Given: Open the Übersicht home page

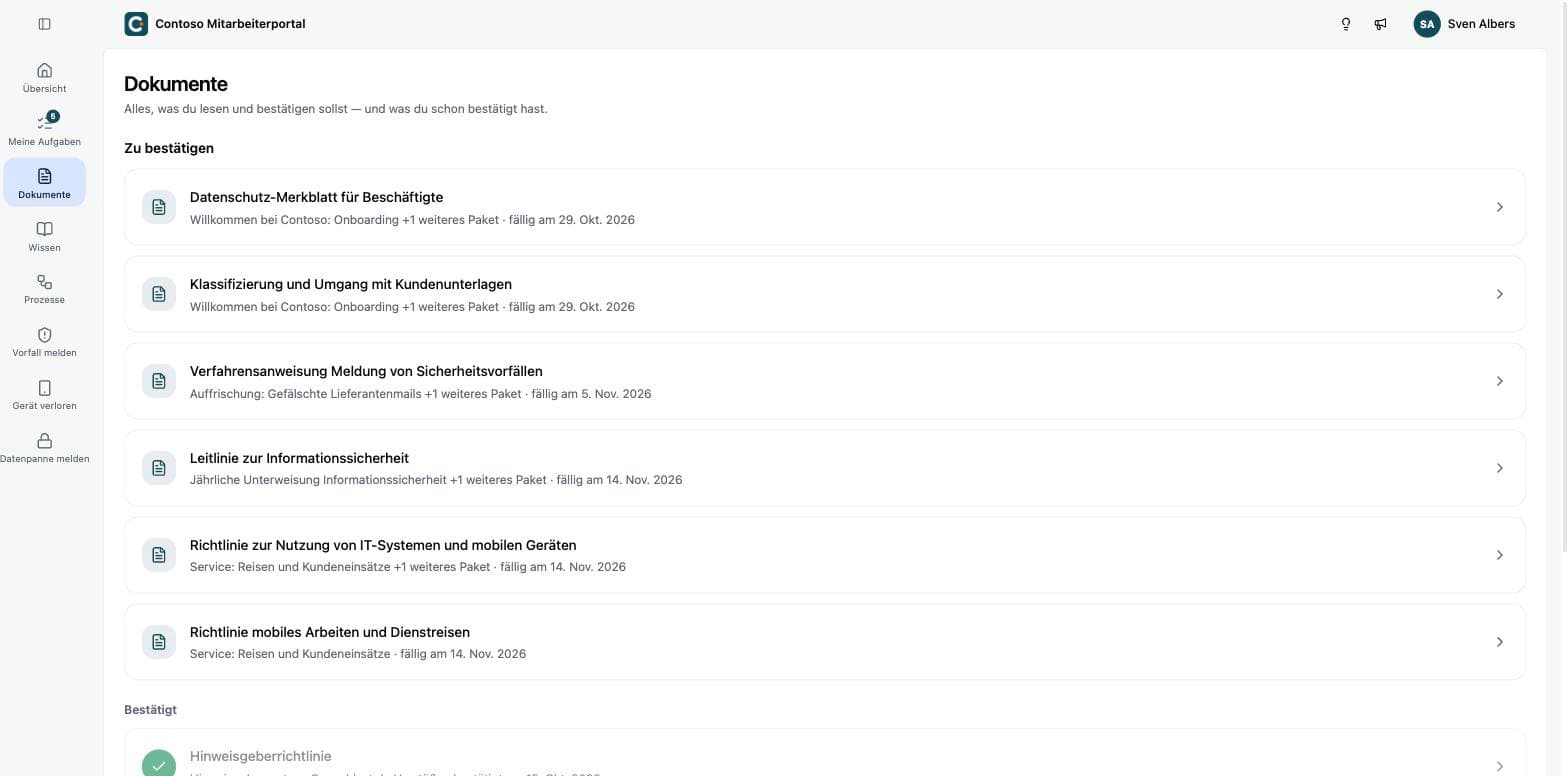Looking at the screenshot, I should tap(44, 77).
